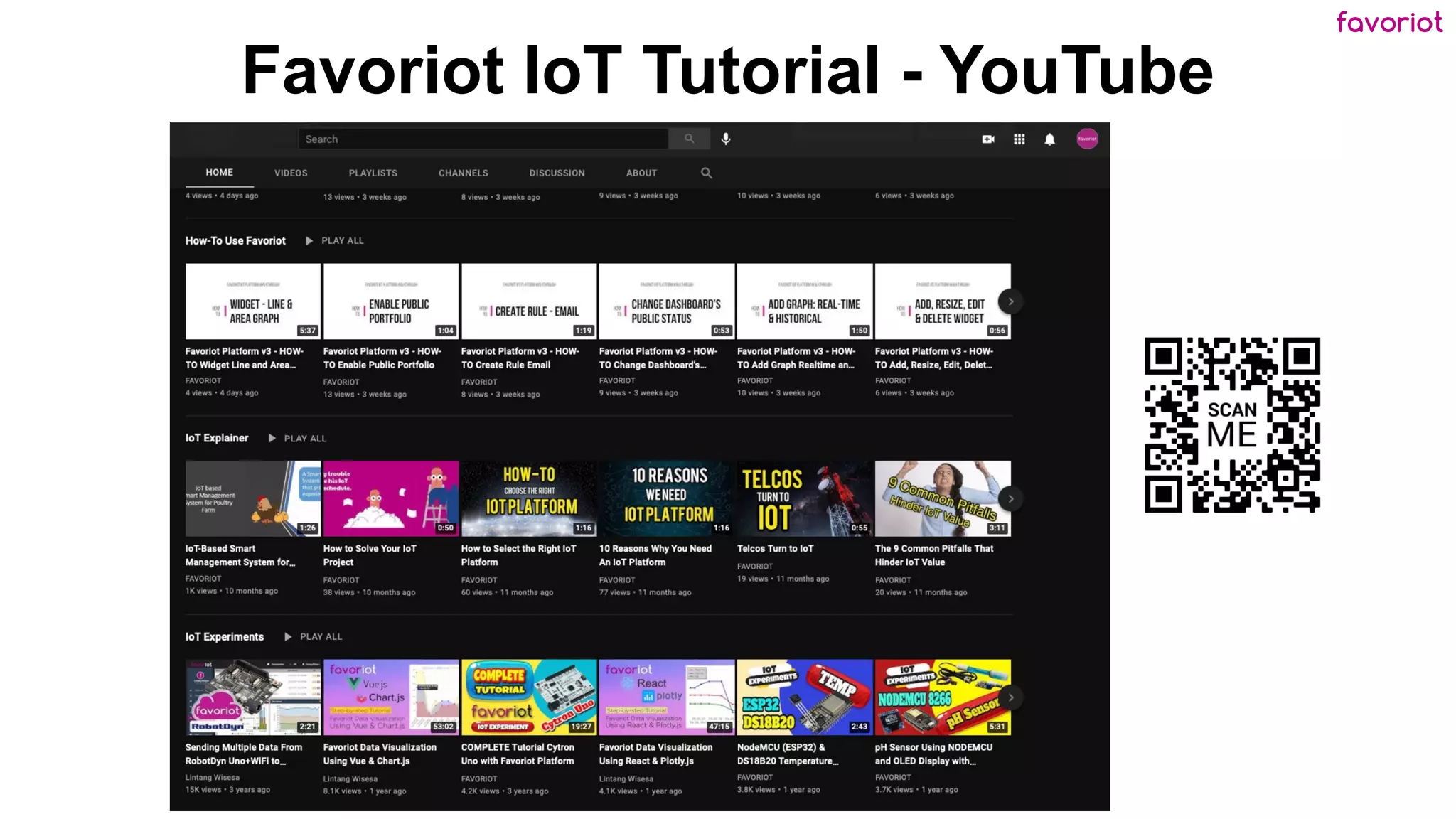This screenshot has height=819, width=1456.
Task: Open the DISCUSSION tab
Action: pyautogui.click(x=557, y=173)
